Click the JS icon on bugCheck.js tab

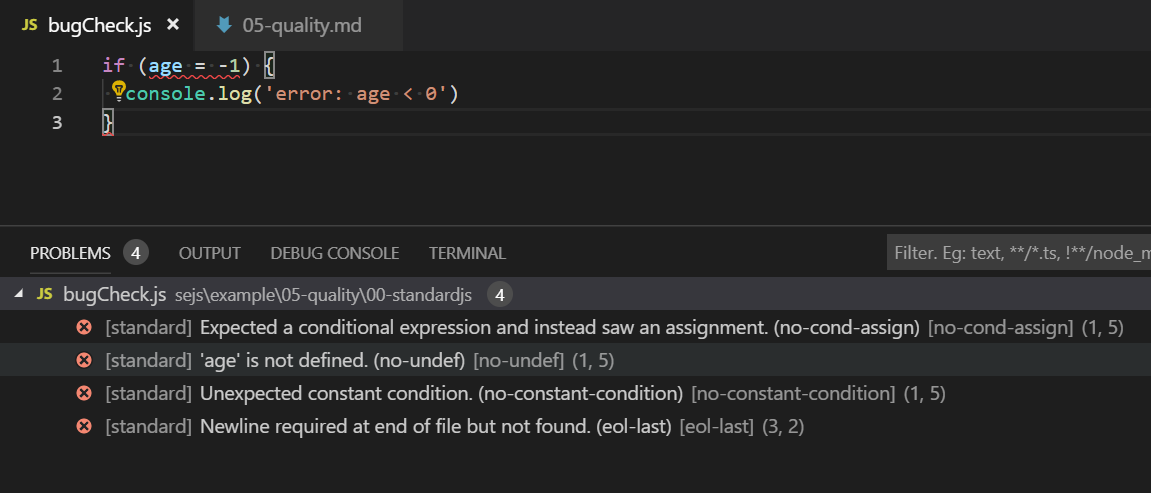pyautogui.click(x=29, y=25)
